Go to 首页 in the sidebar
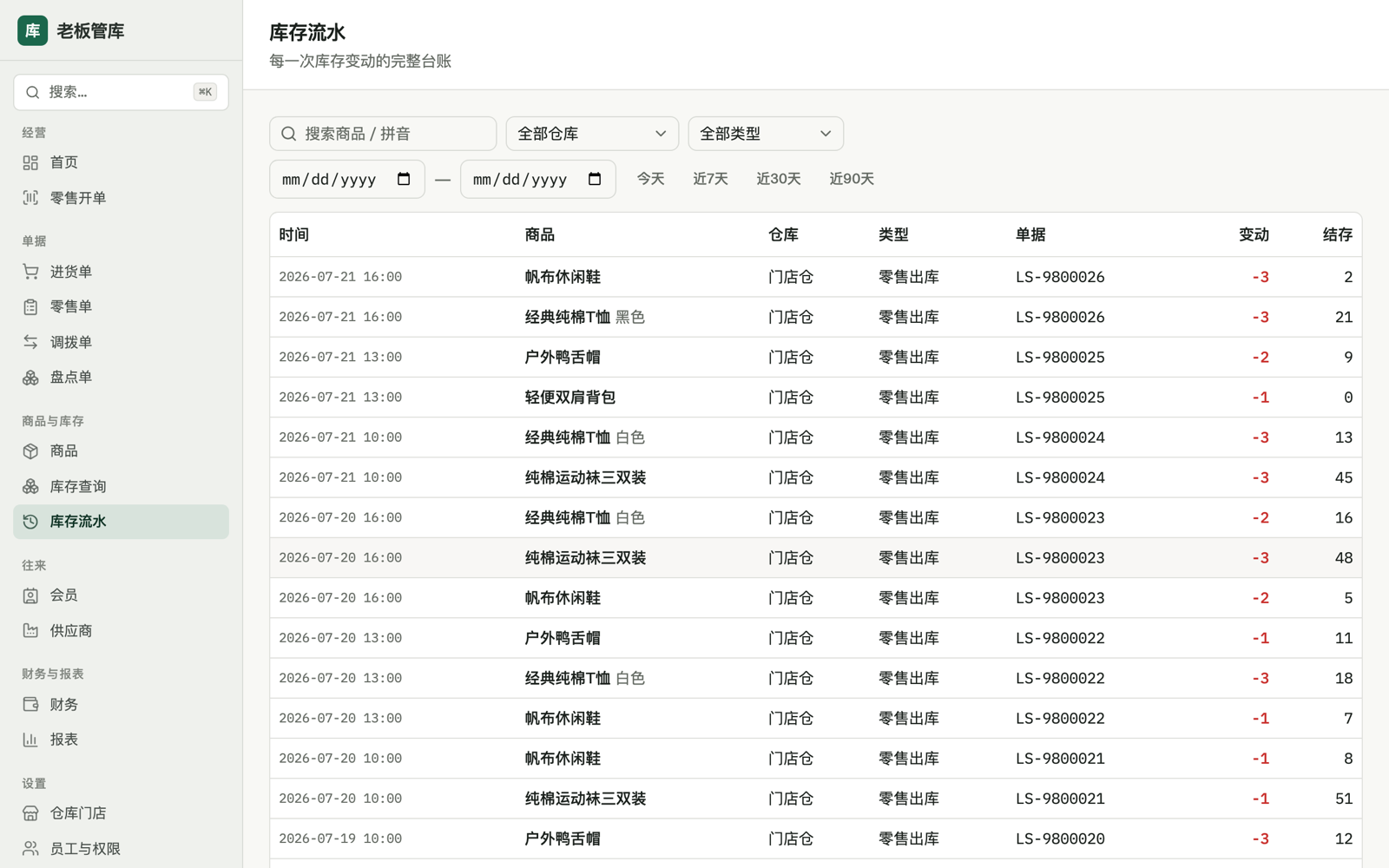Image resolution: width=1389 pixels, height=868 pixels. pos(121,162)
